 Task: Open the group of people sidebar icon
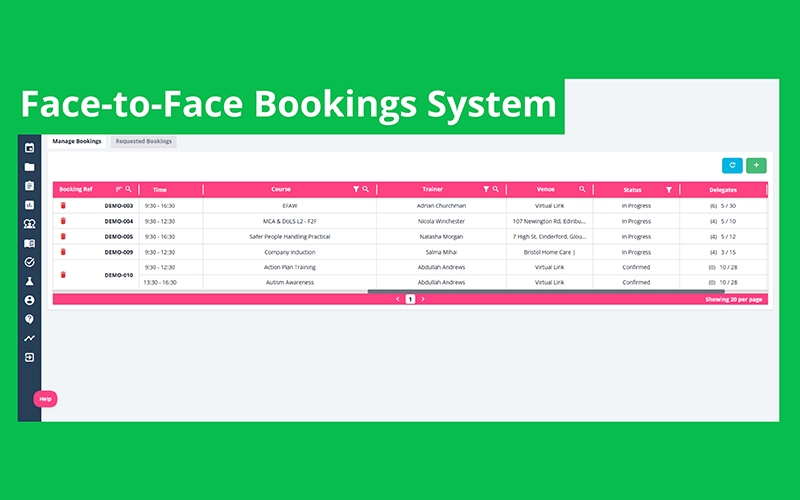tap(30, 224)
